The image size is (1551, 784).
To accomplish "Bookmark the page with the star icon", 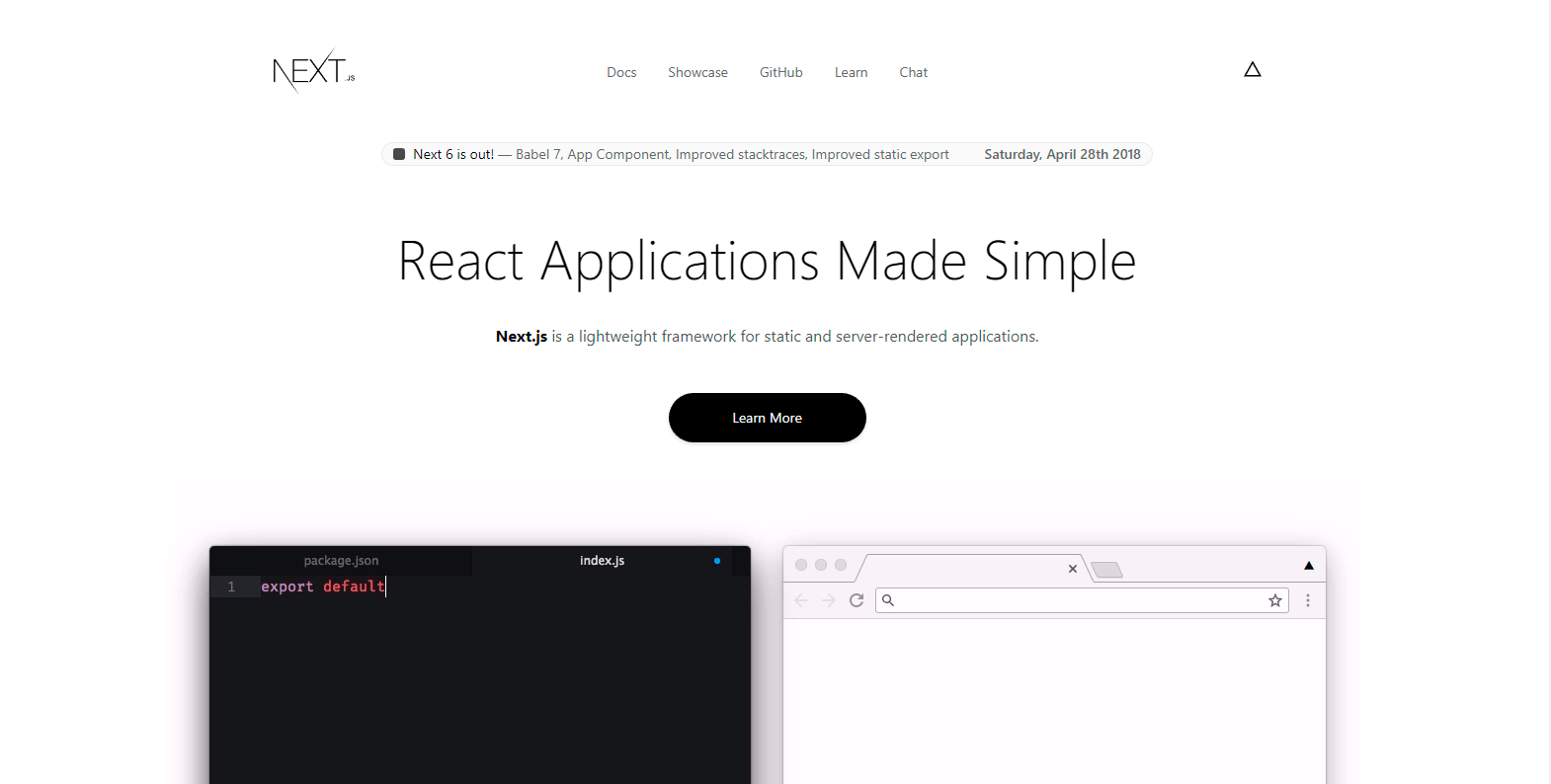I will click(x=1275, y=600).
